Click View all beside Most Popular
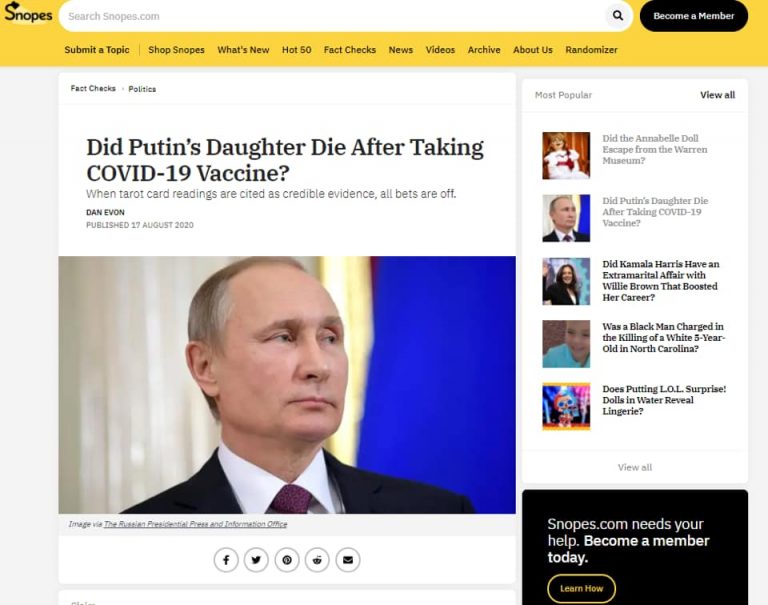This screenshot has height=605, width=768. (718, 95)
